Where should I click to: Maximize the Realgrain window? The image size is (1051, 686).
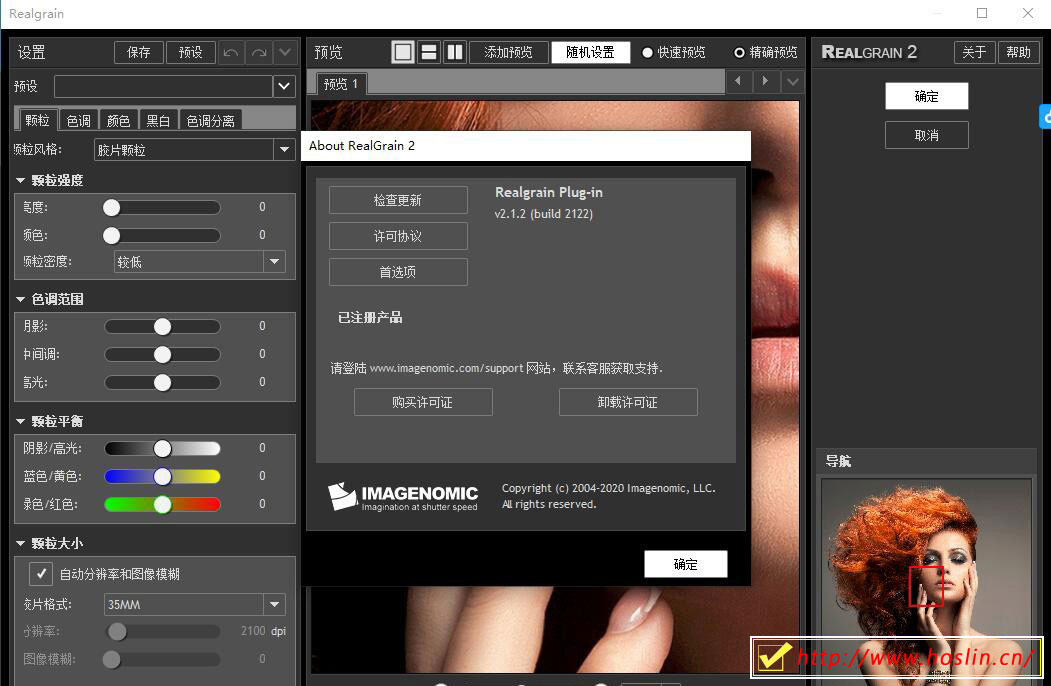(982, 13)
